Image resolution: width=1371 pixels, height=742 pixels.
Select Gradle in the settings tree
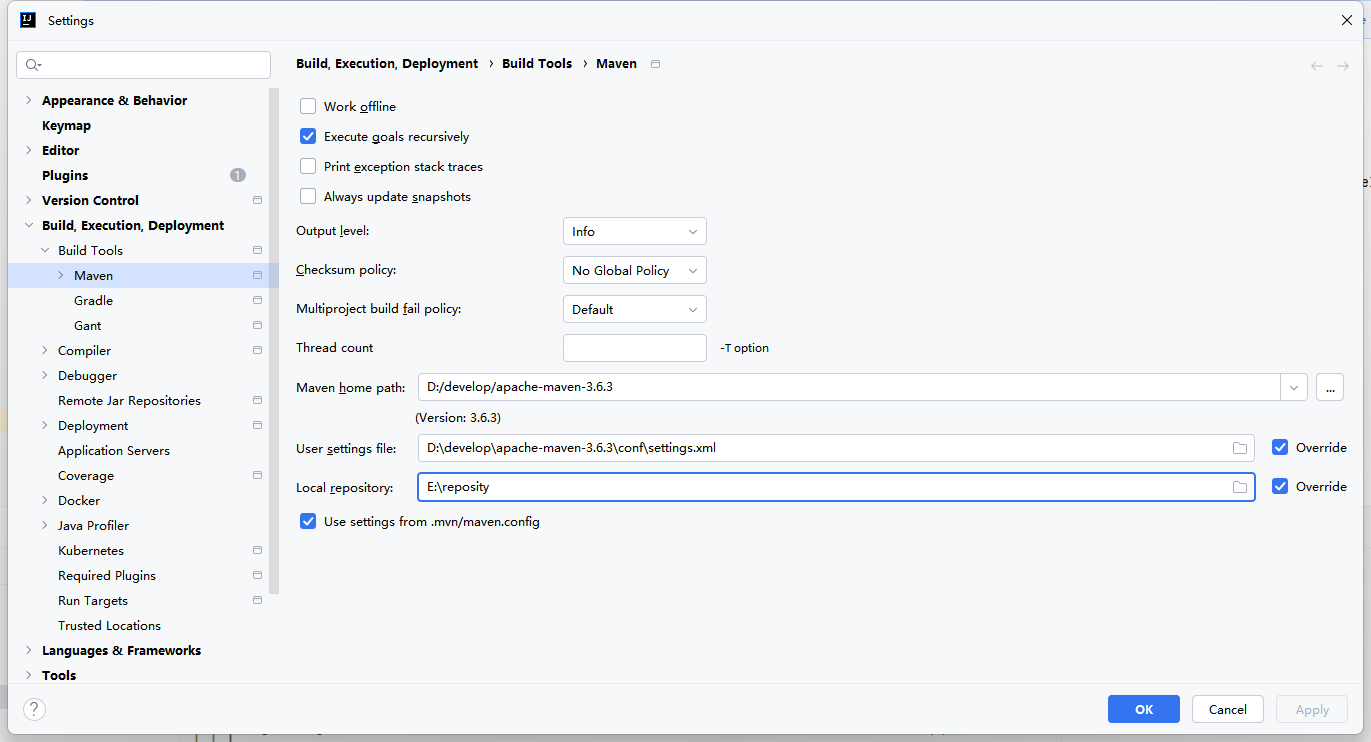click(93, 301)
